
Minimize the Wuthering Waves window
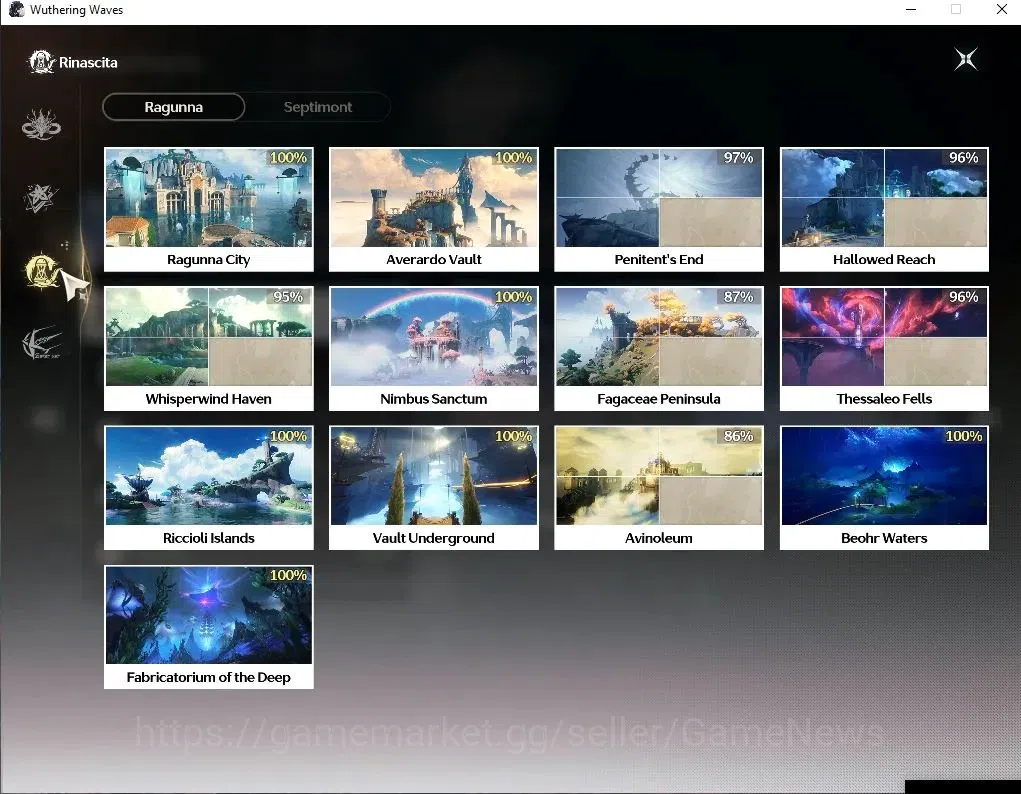[911, 9]
